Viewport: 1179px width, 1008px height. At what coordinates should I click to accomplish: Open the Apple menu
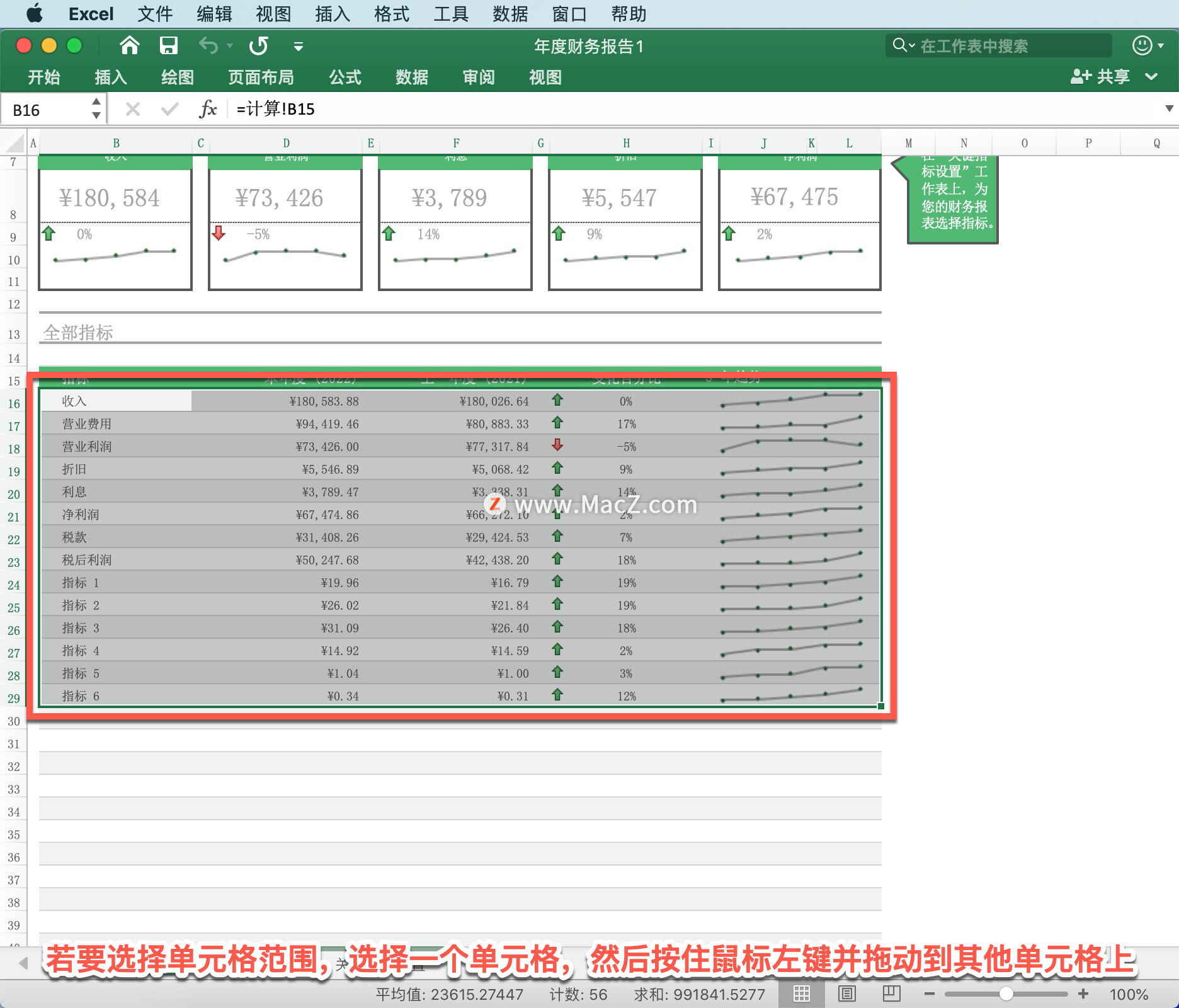35,13
